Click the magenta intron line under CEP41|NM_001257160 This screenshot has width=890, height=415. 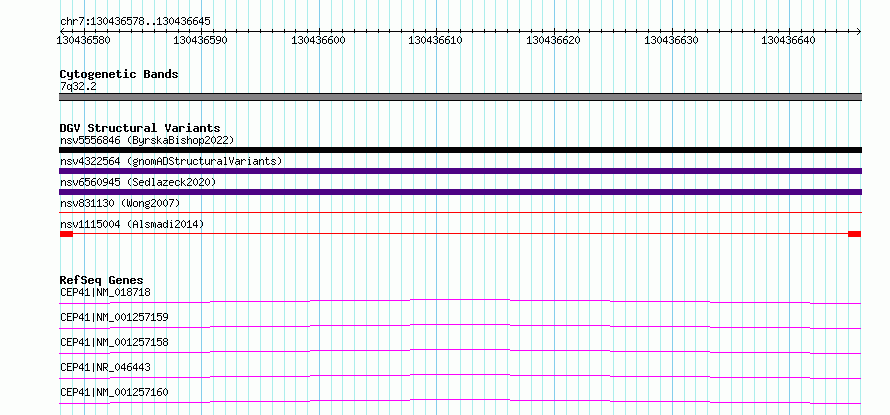point(460,401)
